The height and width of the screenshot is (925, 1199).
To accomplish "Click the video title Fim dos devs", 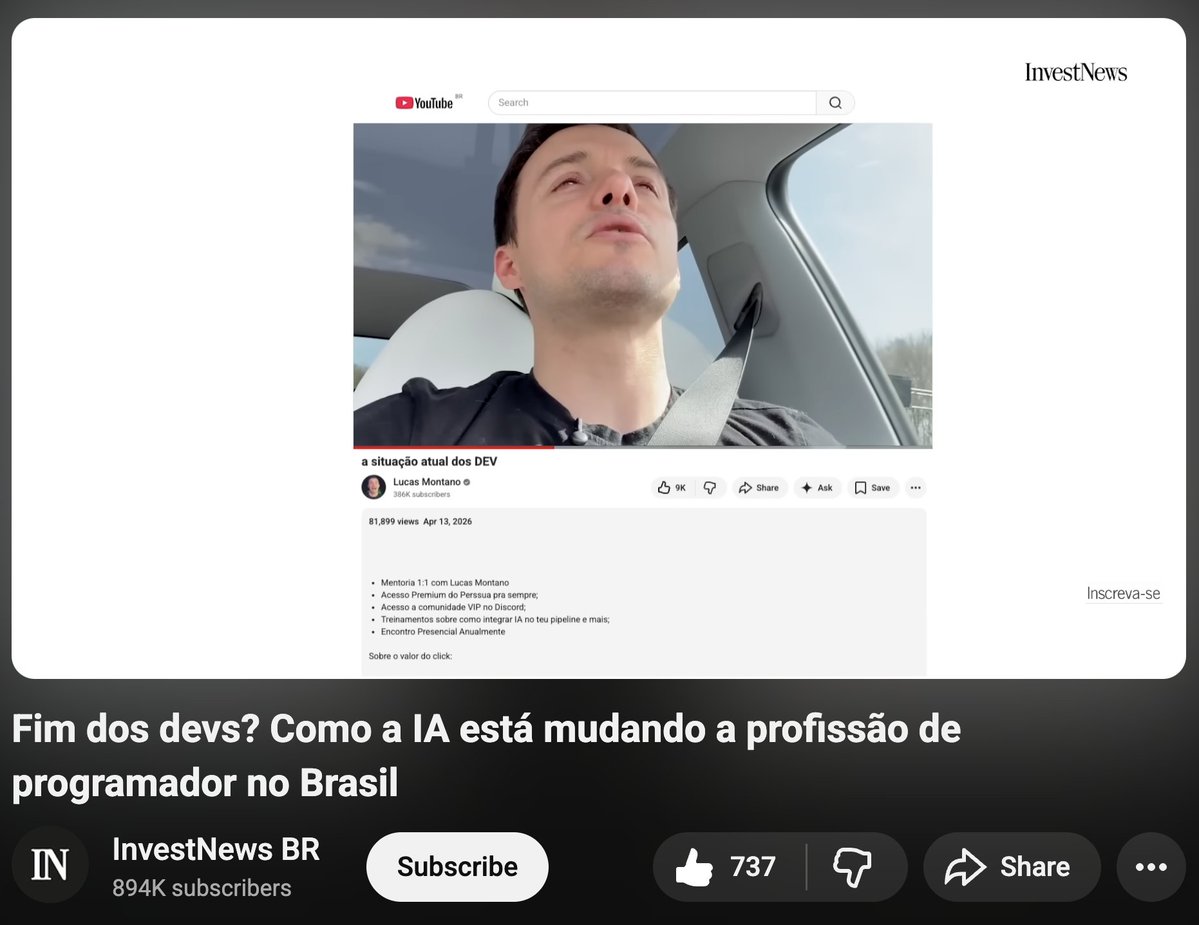I will [x=486, y=755].
